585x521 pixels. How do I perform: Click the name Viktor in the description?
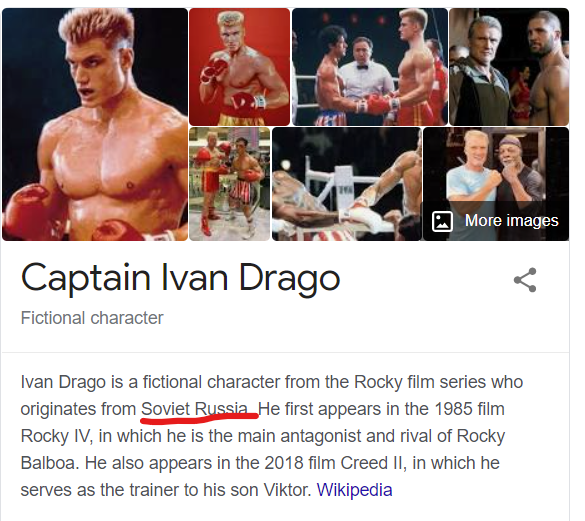click(x=286, y=490)
